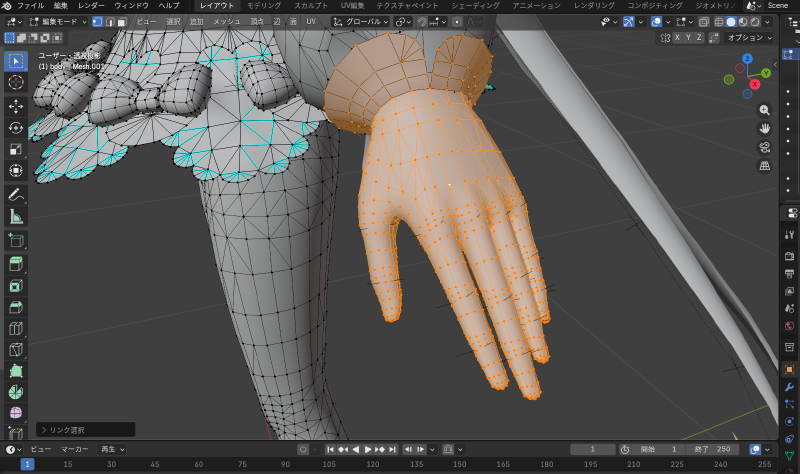
Task: Open the メッシュ menu
Action: point(227,21)
